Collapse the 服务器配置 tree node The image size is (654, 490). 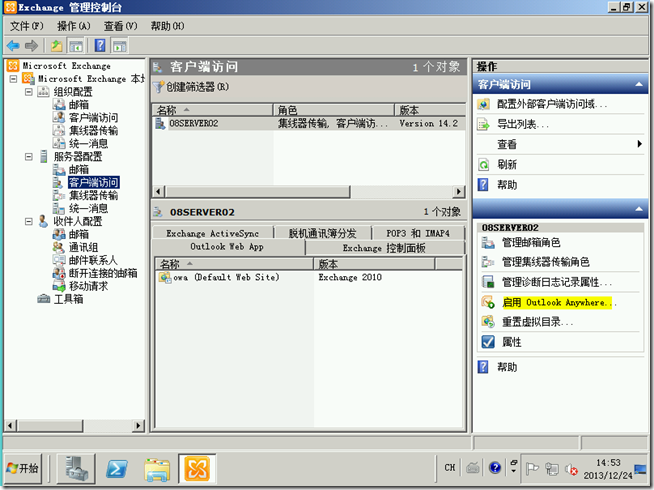[28, 157]
